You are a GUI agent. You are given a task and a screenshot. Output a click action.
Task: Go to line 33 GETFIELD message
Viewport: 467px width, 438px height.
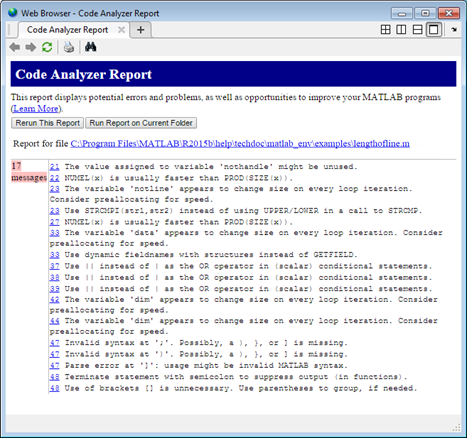click(55, 255)
